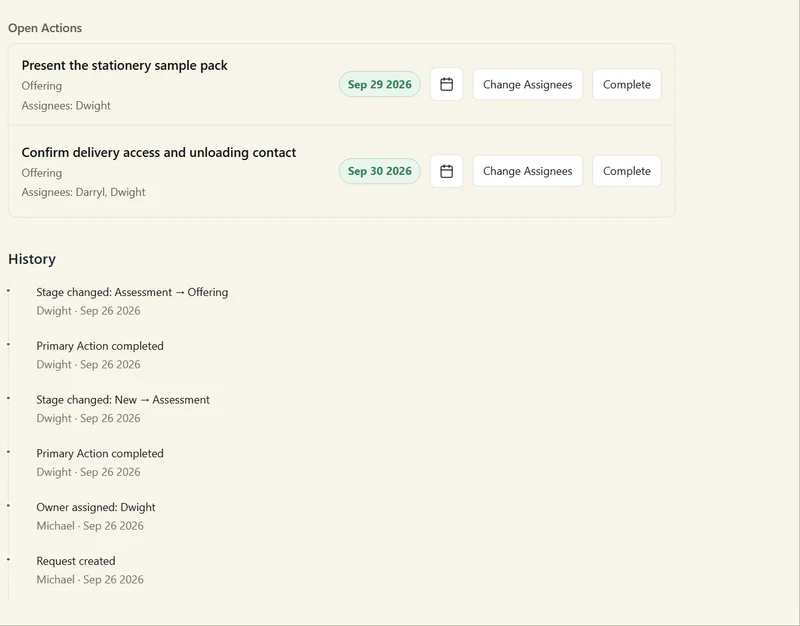Viewport: 800px width, 626px height.
Task: Select 'Owner assigned: Dwight' history entry
Action: 95,507
